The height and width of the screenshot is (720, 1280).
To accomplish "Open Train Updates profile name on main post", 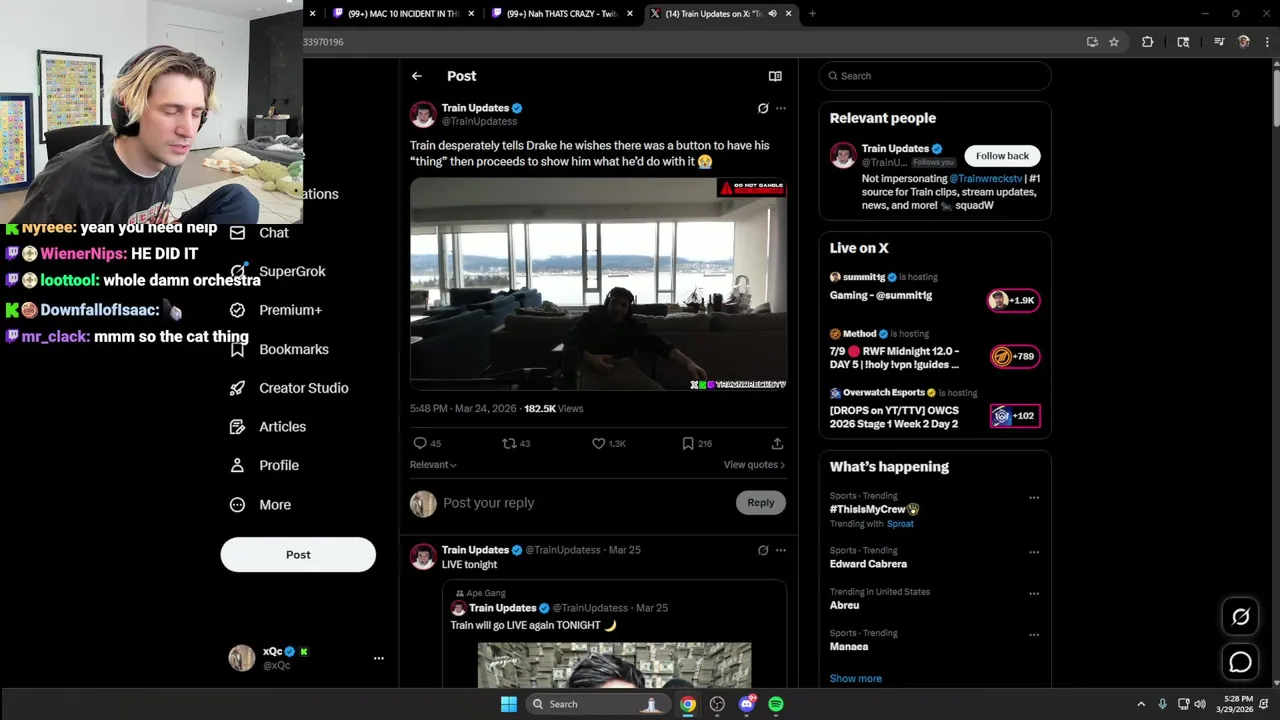I will [x=475, y=108].
